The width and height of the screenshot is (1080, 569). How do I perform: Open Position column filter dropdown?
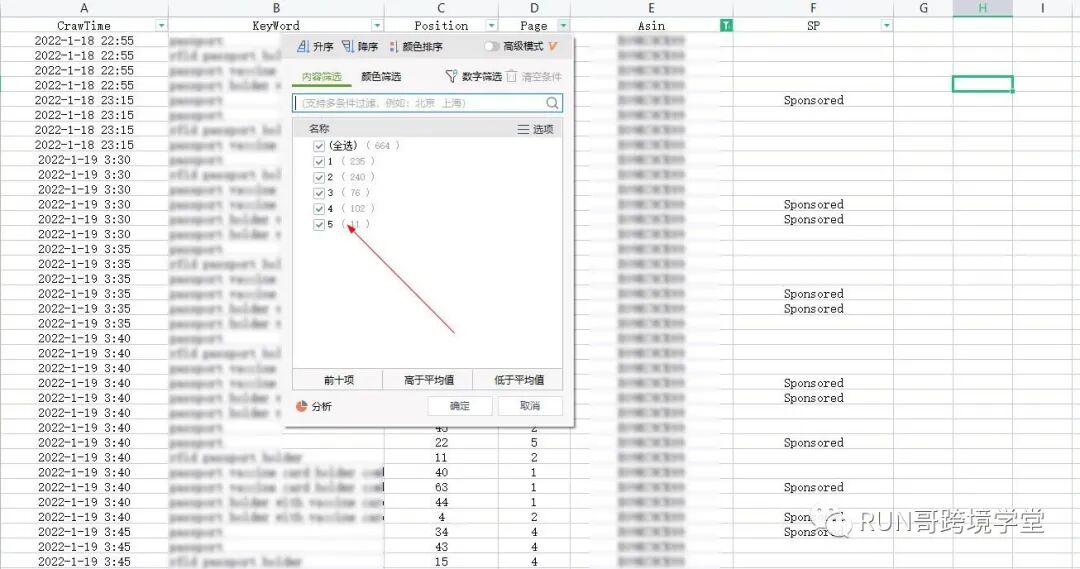(491, 25)
